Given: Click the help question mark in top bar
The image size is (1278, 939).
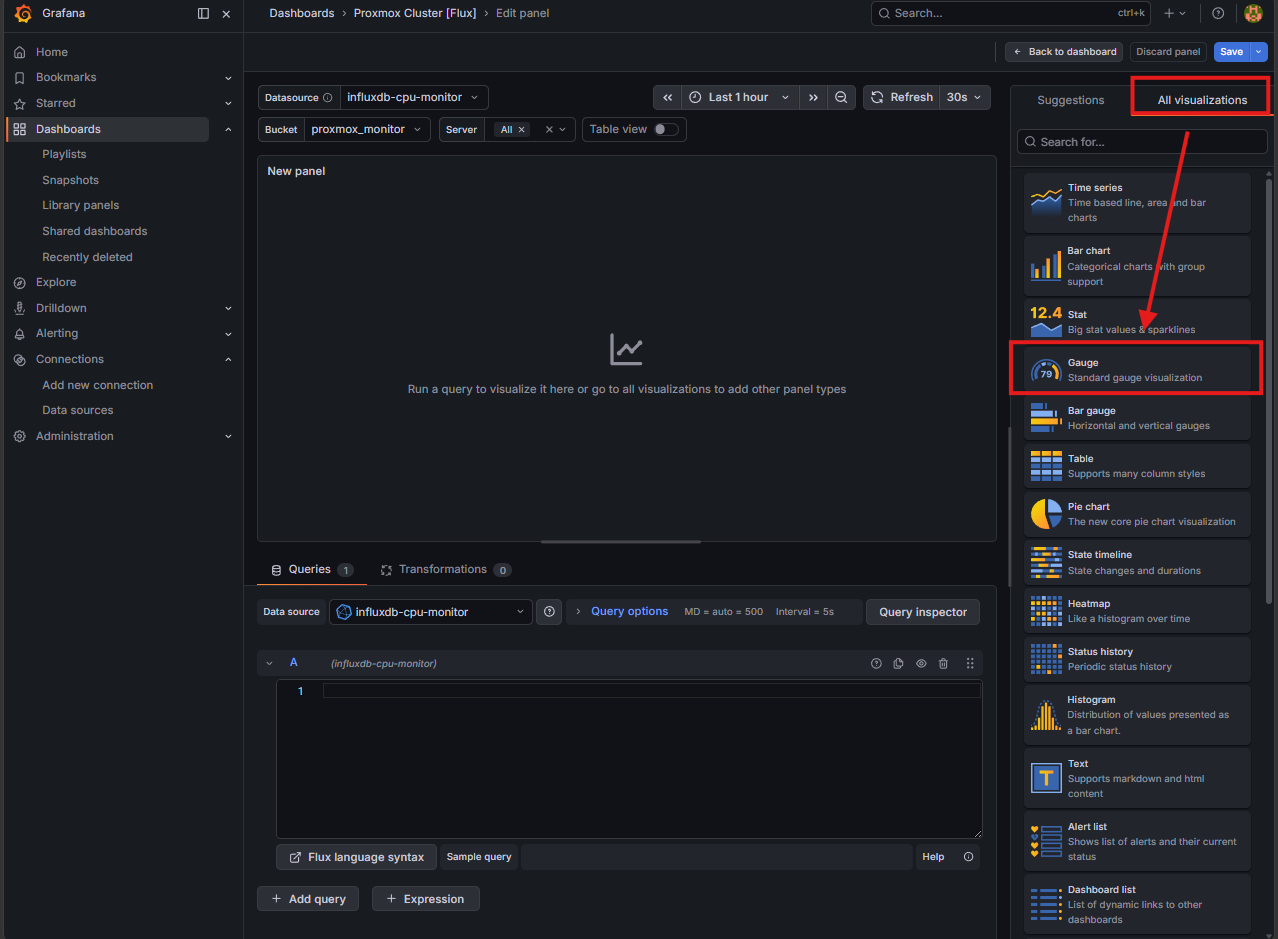Looking at the screenshot, I should (1218, 13).
